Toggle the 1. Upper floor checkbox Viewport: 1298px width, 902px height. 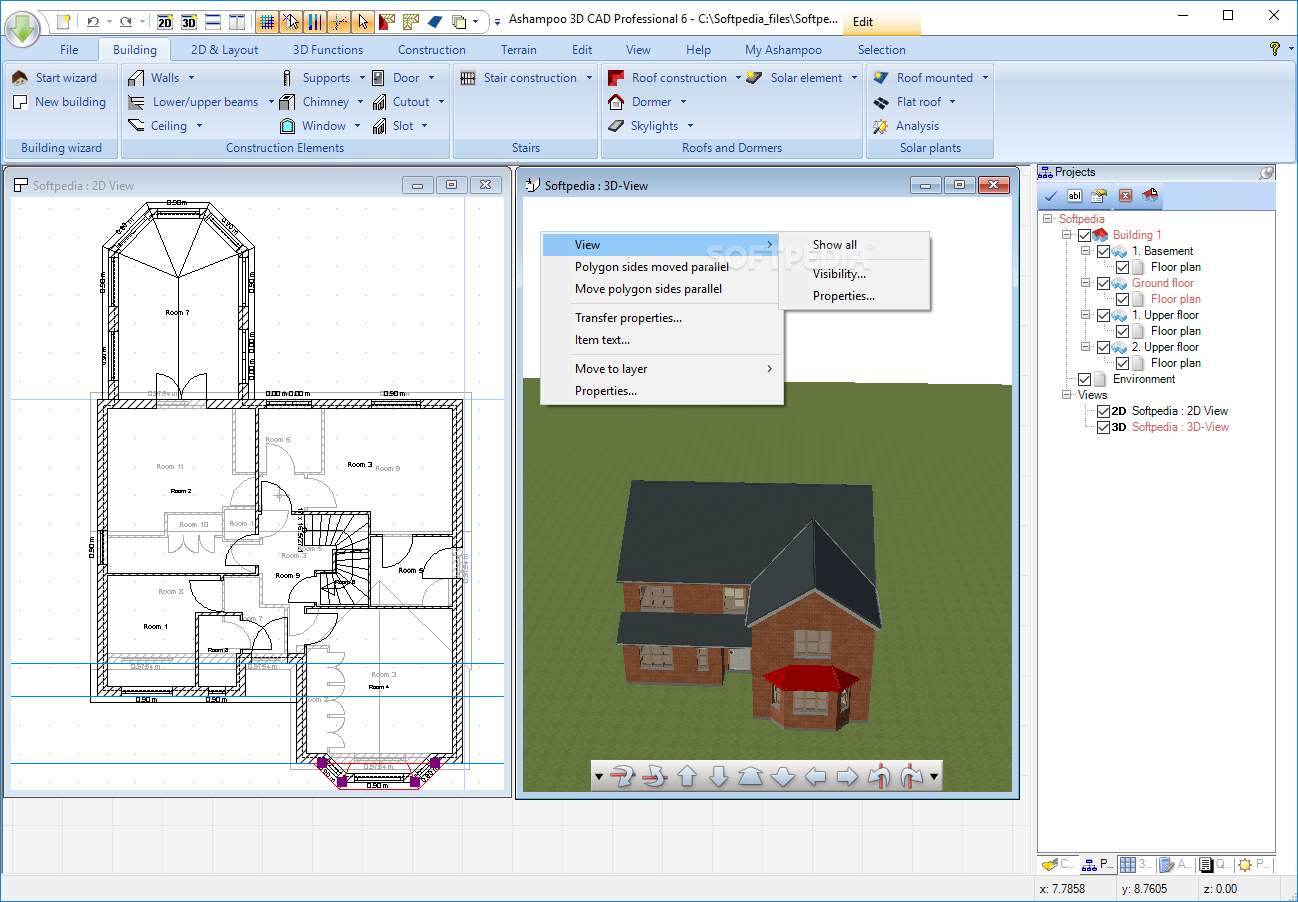coord(1103,315)
